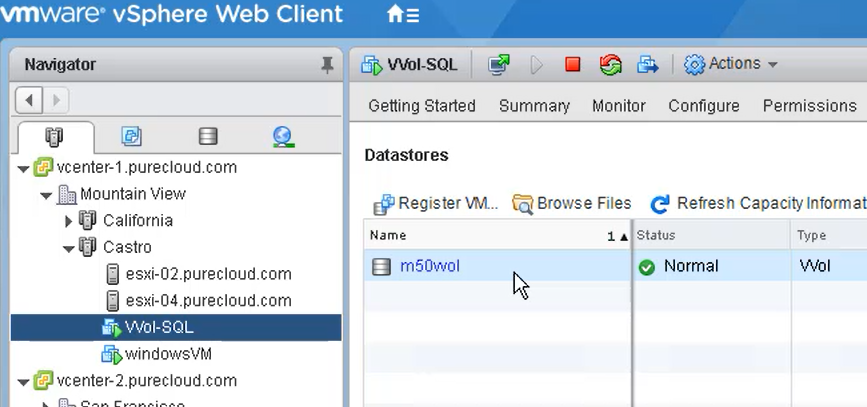Image resolution: width=867 pixels, height=407 pixels.
Task: Select the VVol-SQL virtual machine
Action: click(x=159, y=327)
